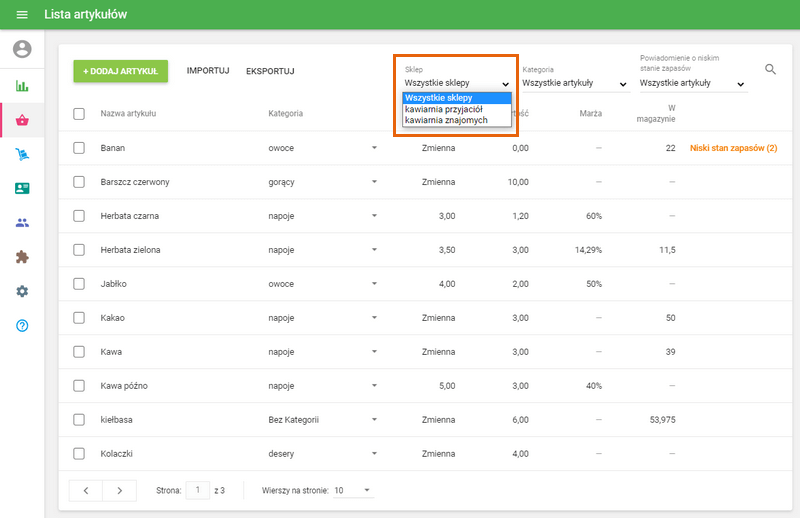Open the integrations puzzle piece icon
Screen dimensions: 800x518
pos(22,257)
